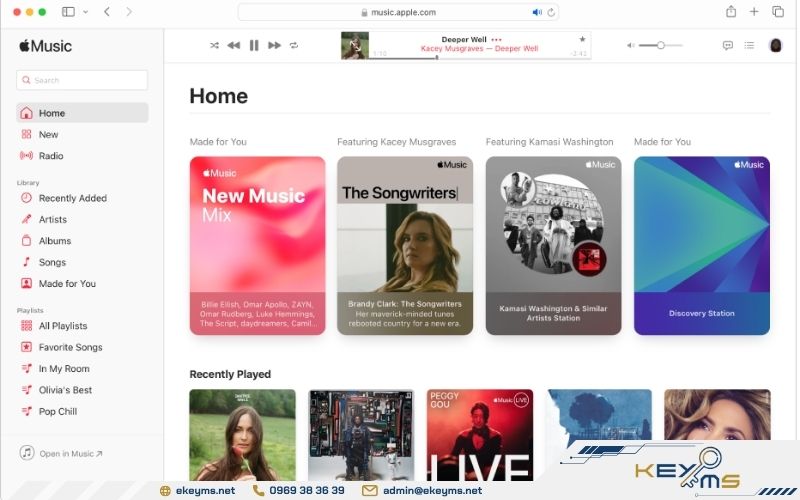This screenshot has height=500, width=800.
Task: Open the Pop Chill playlist
Action: (x=82, y=411)
